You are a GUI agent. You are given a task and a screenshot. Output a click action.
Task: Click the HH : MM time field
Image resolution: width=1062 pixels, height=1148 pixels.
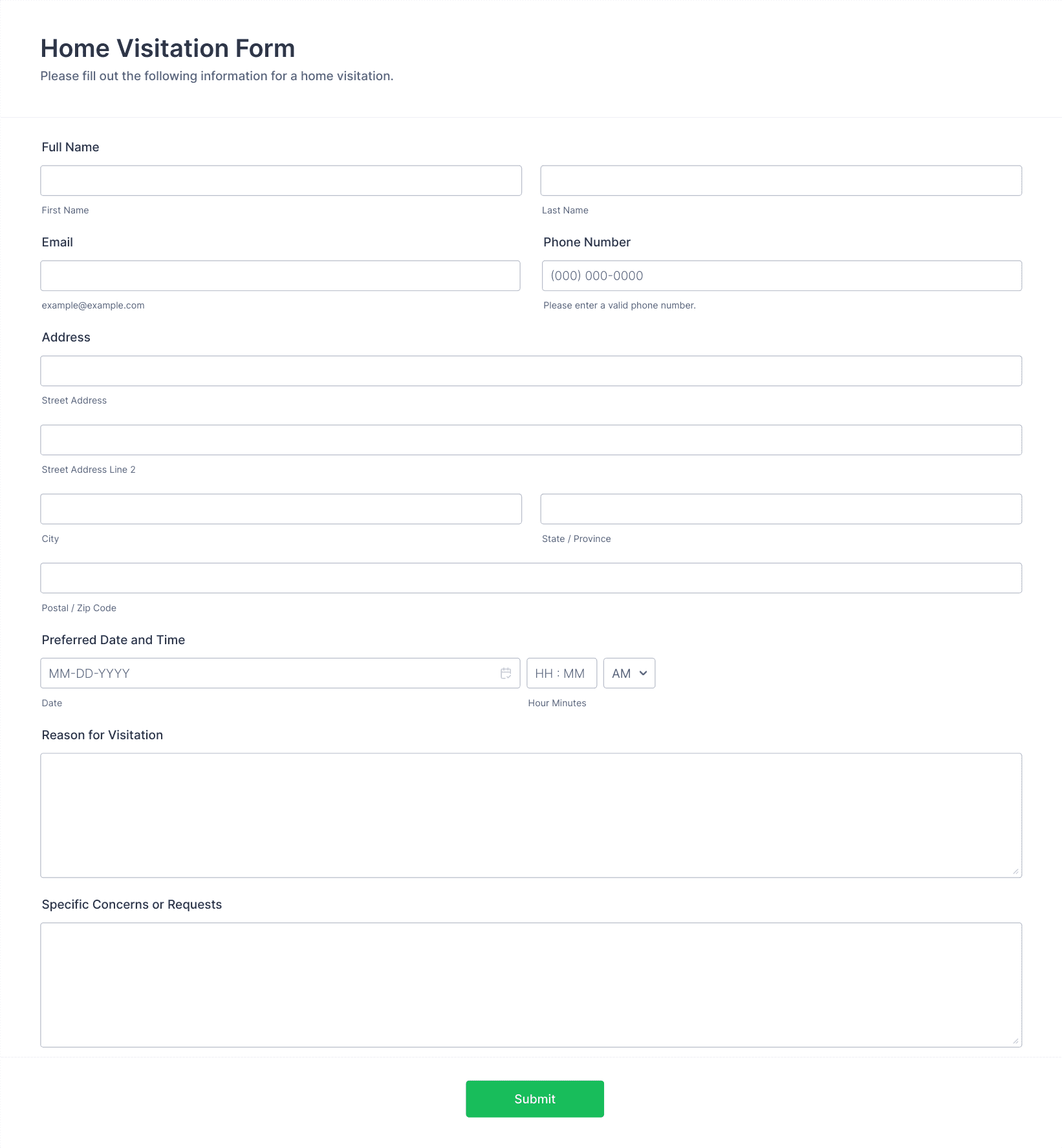click(x=562, y=673)
